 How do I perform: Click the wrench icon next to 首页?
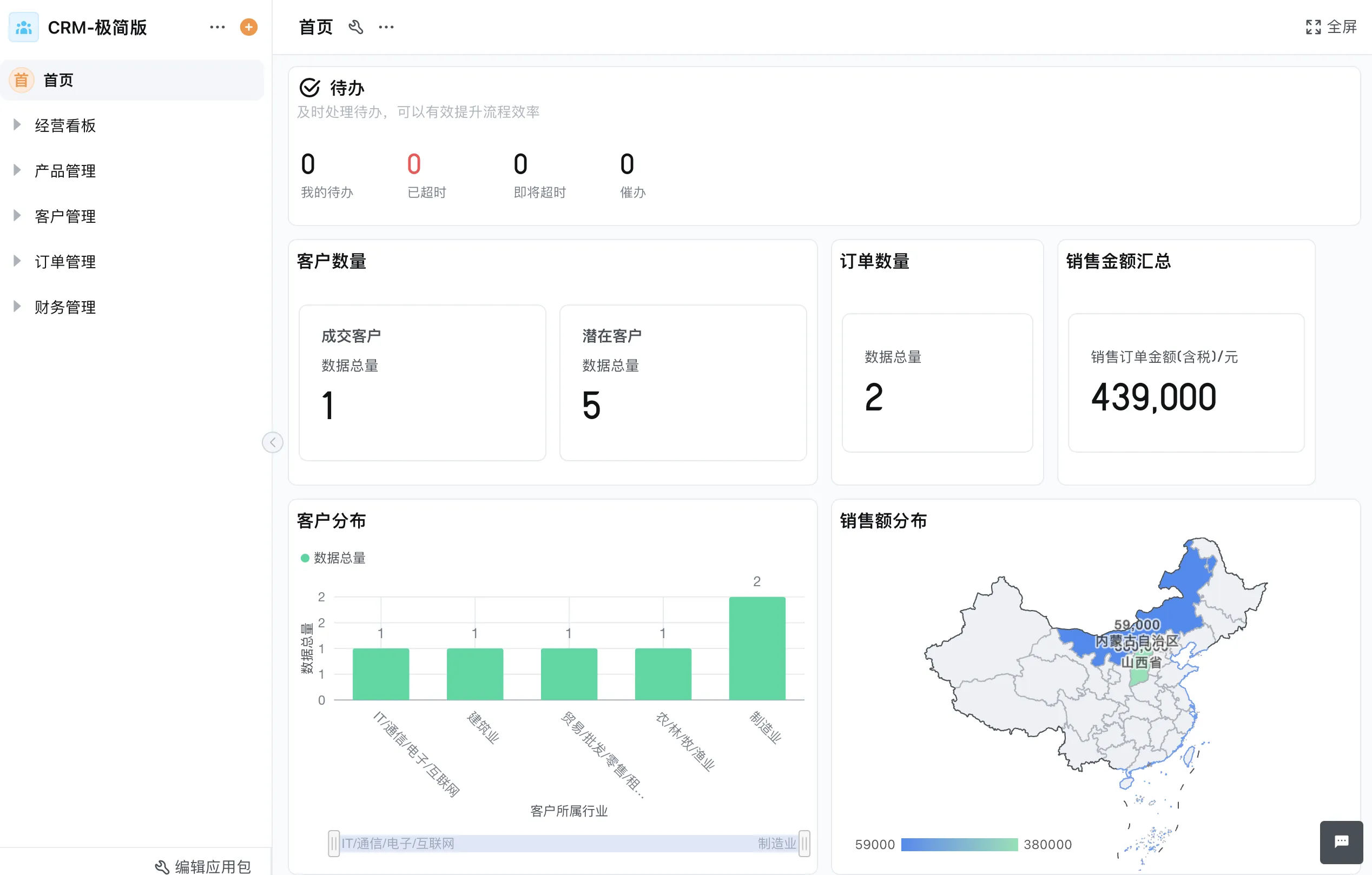356,27
